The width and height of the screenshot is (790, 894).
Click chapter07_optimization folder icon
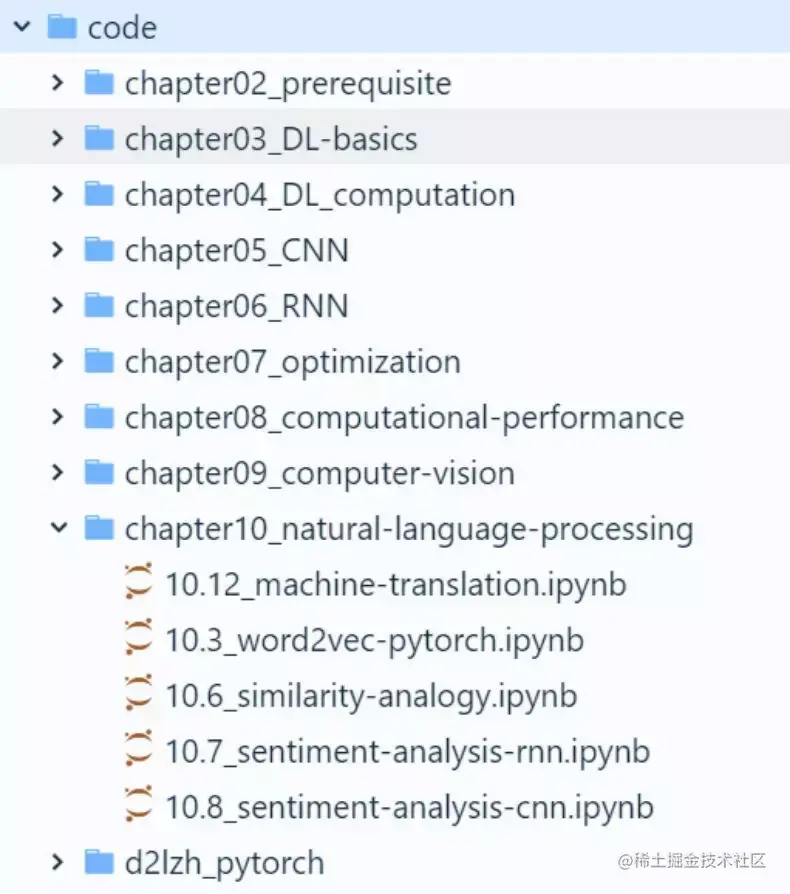(99, 361)
